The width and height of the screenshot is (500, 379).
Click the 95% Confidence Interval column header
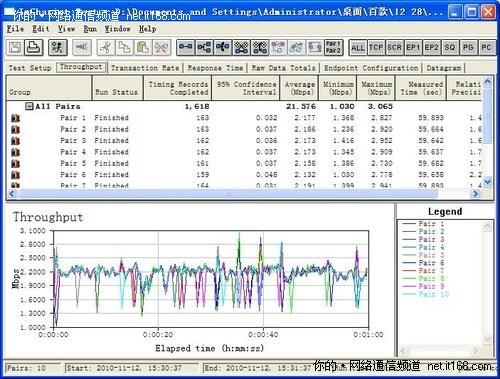(246, 88)
